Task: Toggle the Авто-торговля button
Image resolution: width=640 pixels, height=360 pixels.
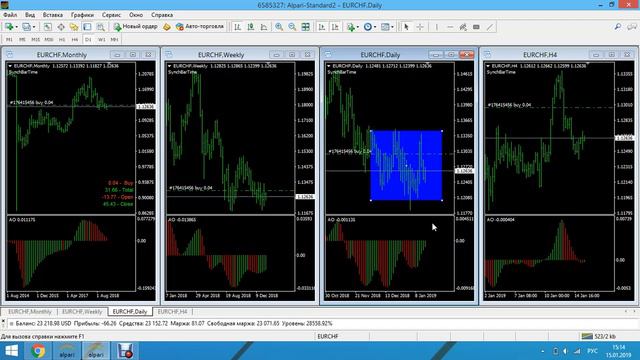Action: (x=200, y=27)
